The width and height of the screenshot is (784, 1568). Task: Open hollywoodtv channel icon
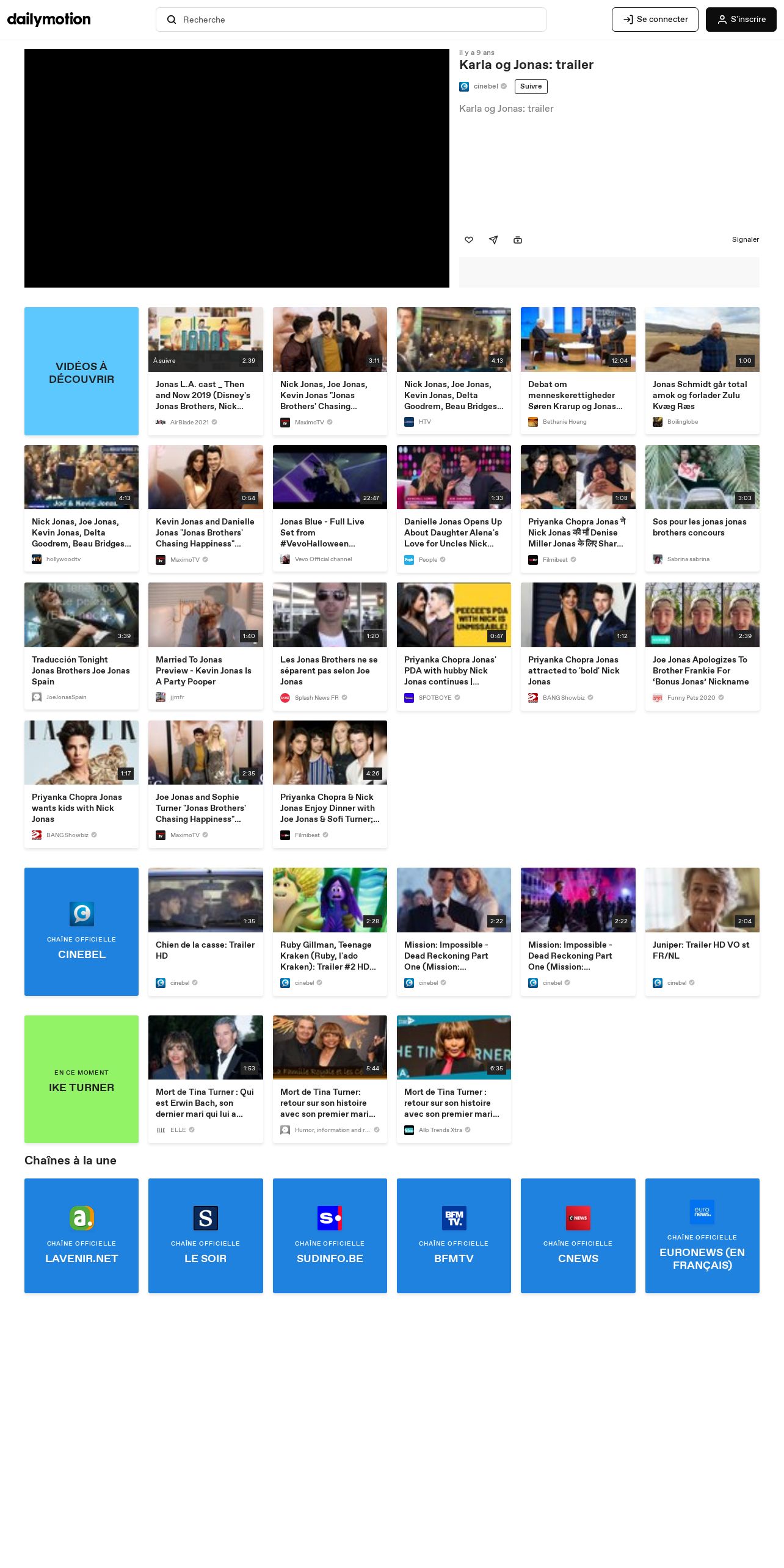[x=37, y=559]
